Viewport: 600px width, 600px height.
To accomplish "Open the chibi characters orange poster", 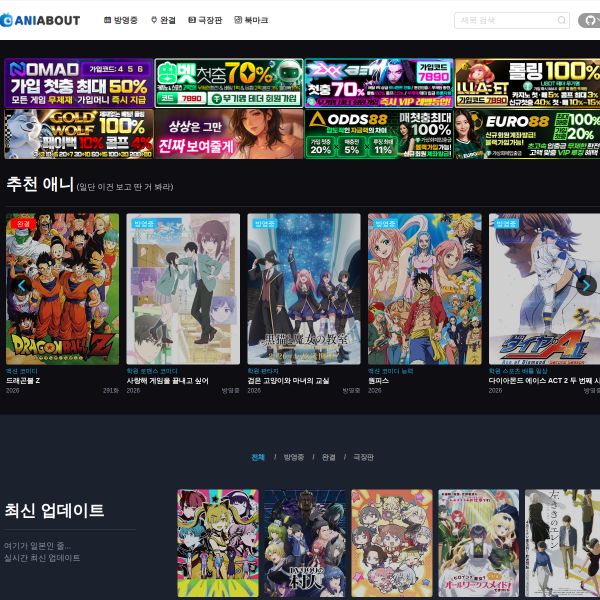I will (x=392, y=543).
